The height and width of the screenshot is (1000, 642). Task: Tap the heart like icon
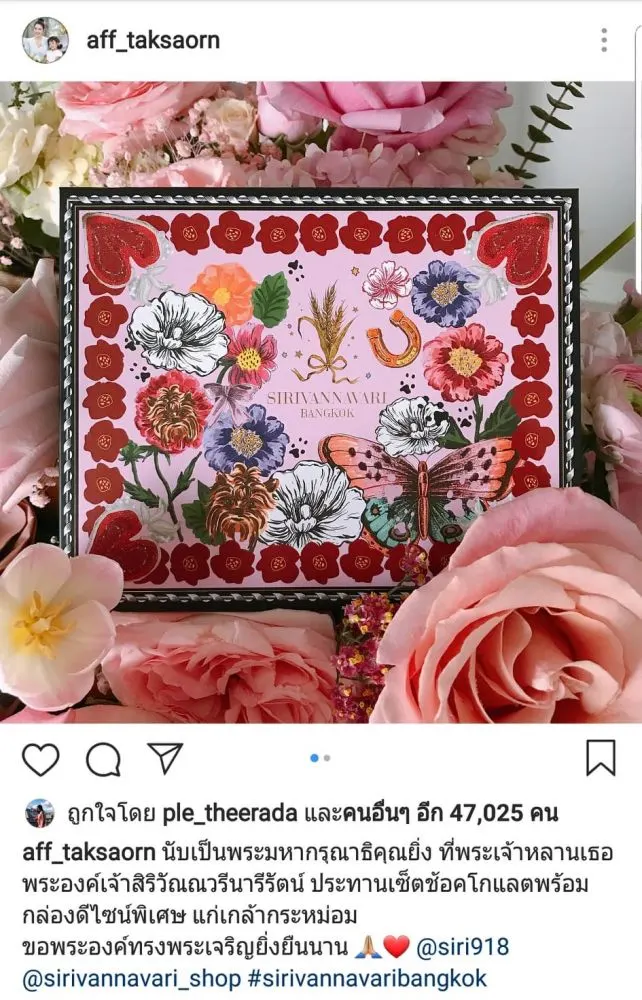(x=41, y=759)
